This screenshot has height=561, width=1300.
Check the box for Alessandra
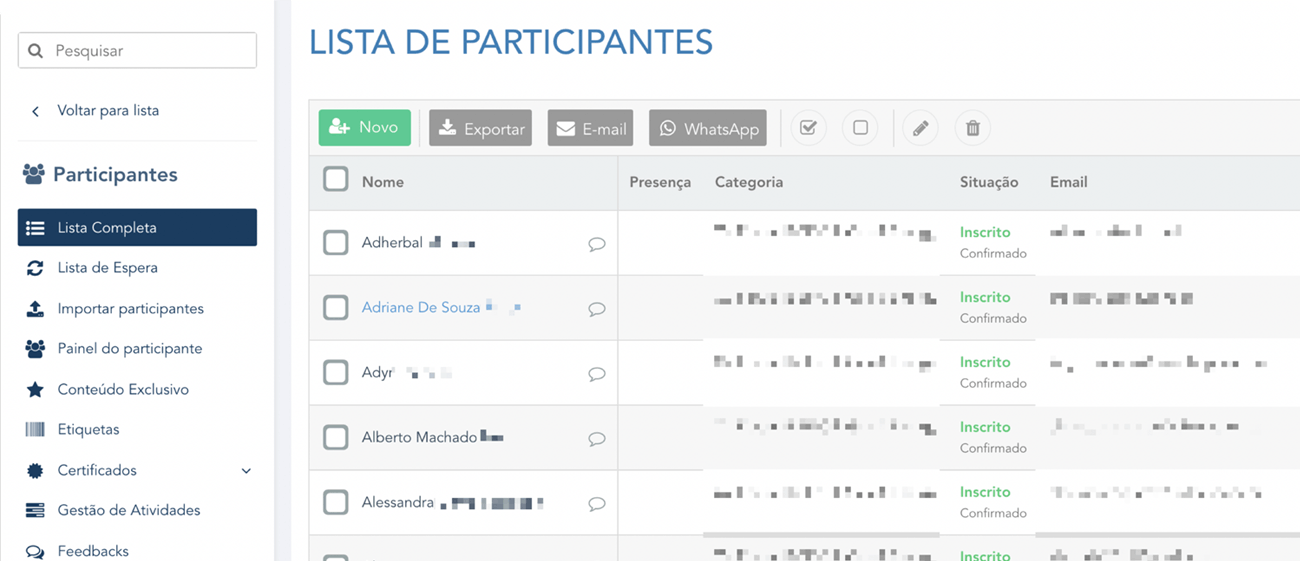tap(336, 503)
